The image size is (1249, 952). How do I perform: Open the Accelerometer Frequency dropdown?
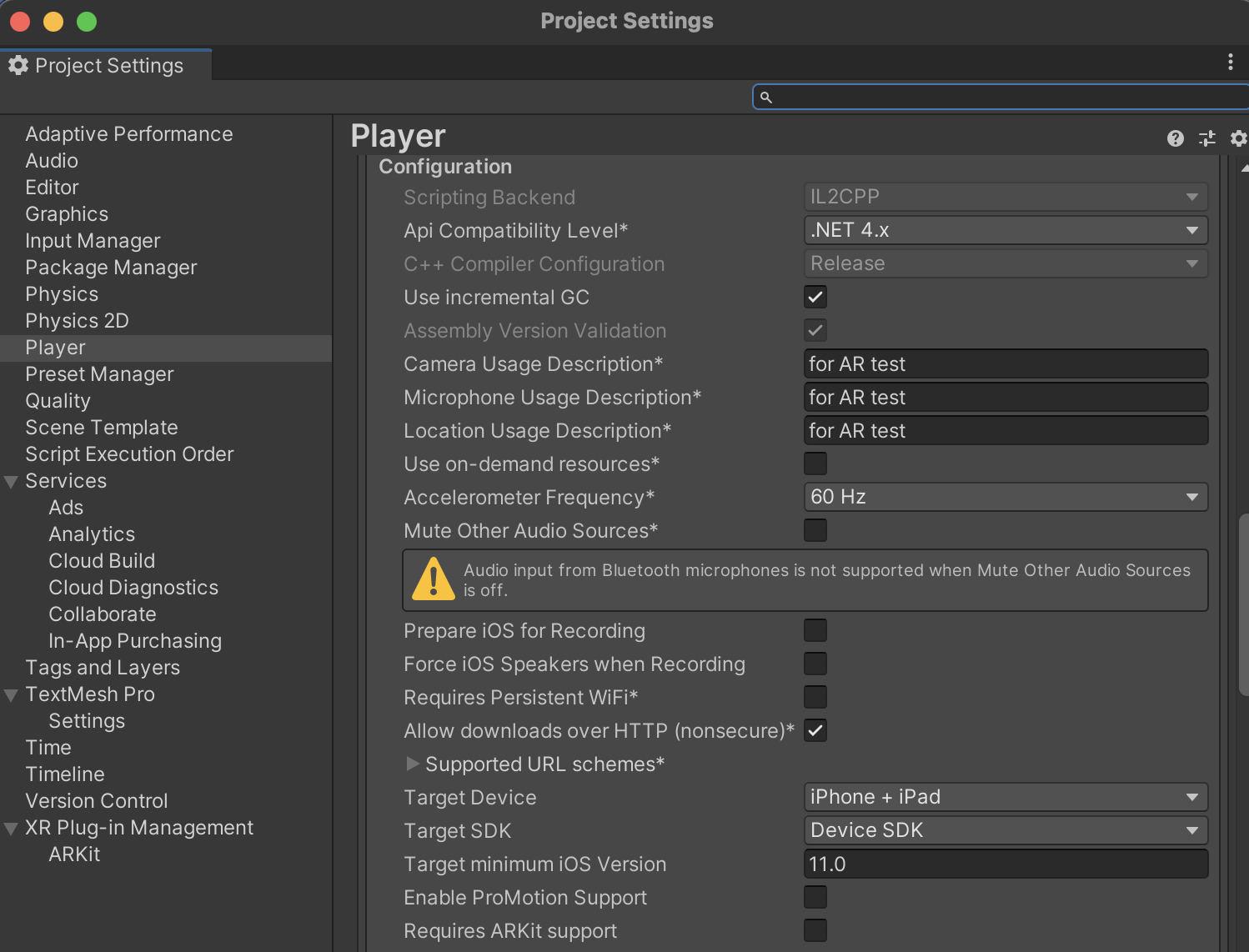tap(1005, 497)
